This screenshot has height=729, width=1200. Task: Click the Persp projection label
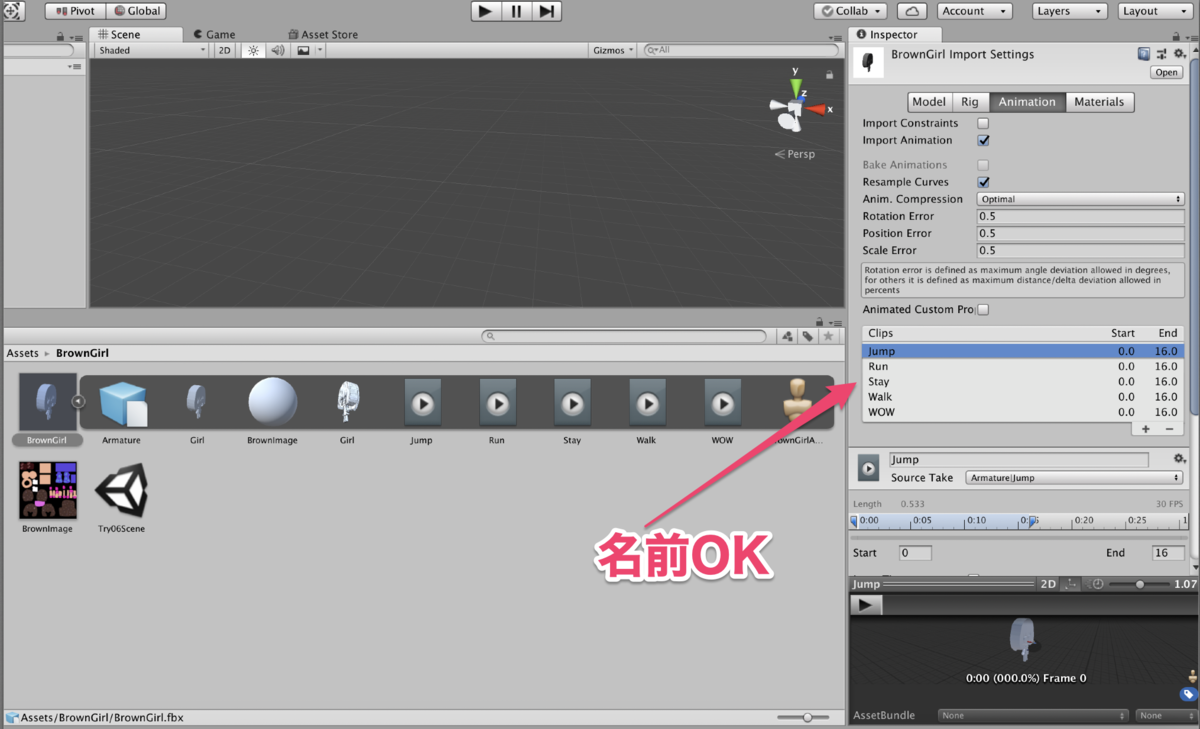click(796, 154)
